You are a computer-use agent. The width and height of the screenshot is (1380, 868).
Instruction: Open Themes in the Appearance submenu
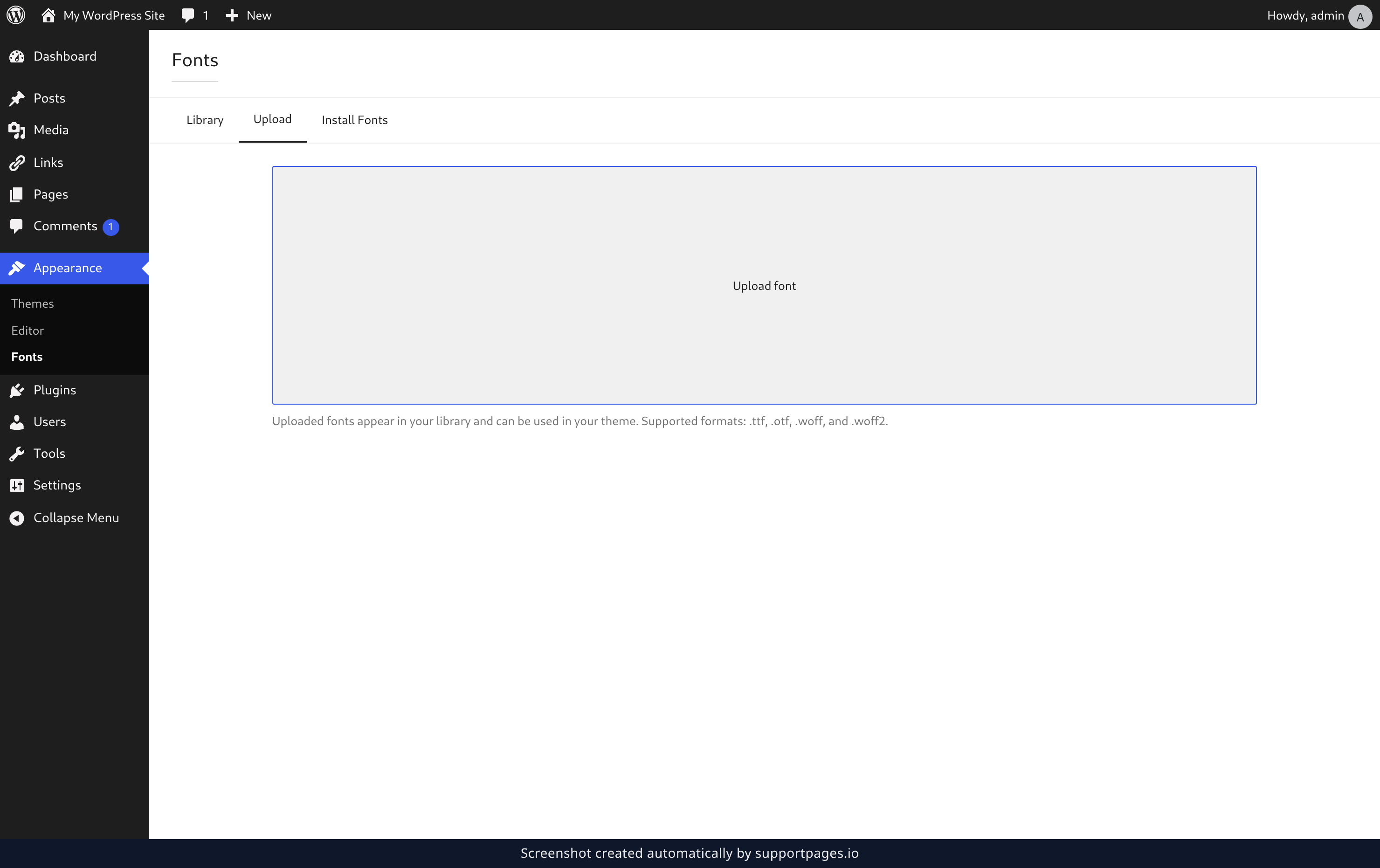click(x=32, y=303)
